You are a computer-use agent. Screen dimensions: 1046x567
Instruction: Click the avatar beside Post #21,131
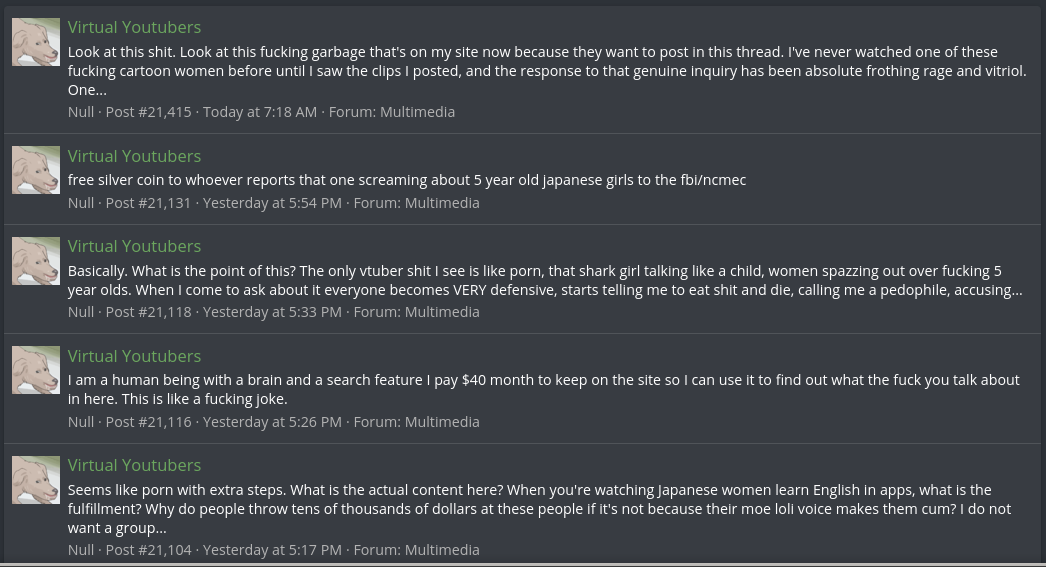[36, 170]
